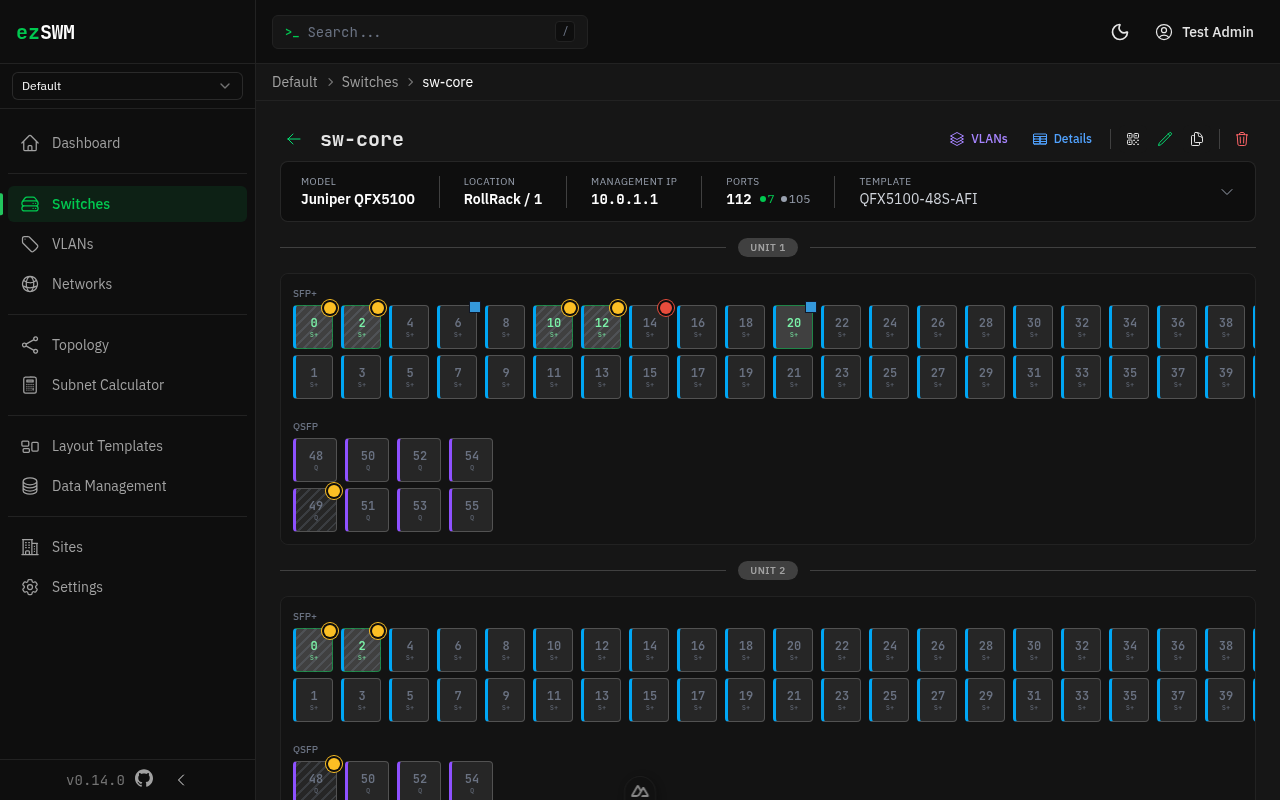Click the red delete trash icon

point(1242,139)
